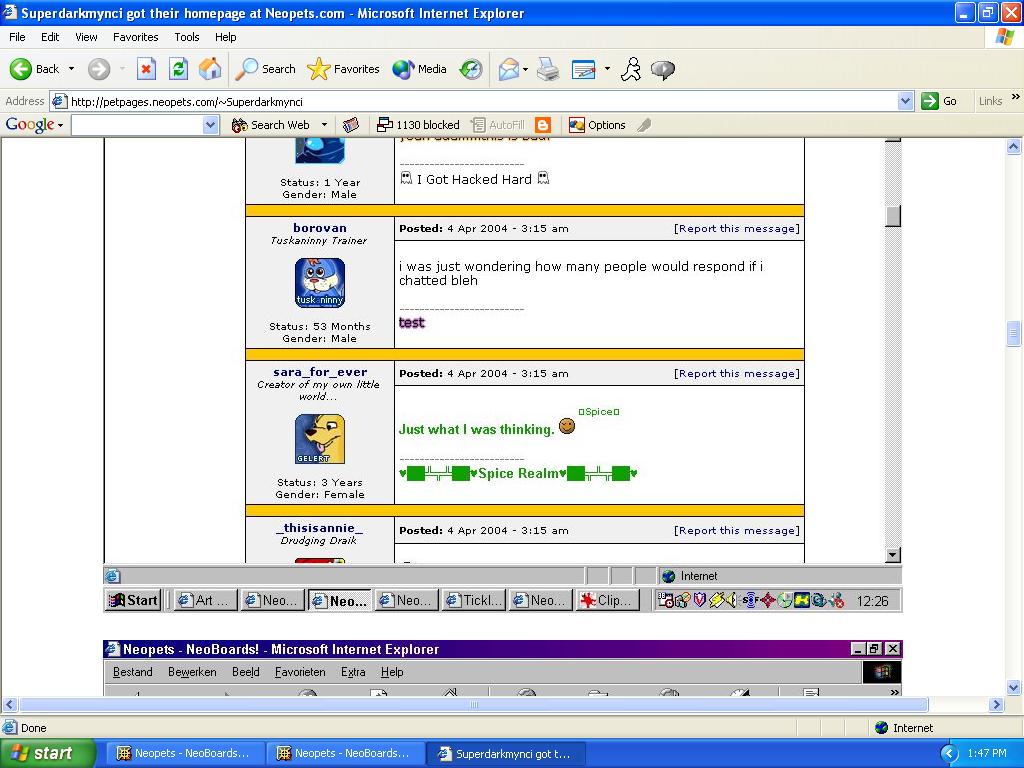Click the page icon in the Address bar
The width and height of the screenshot is (1024, 768).
(59, 101)
